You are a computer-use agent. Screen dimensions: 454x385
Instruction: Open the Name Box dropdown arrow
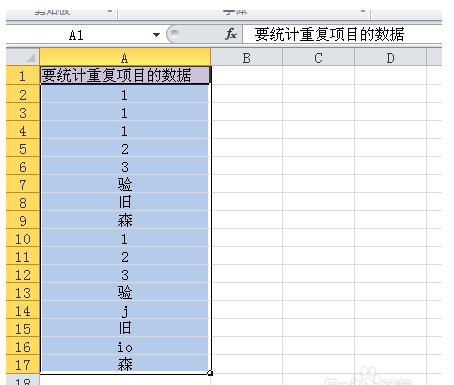point(156,35)
